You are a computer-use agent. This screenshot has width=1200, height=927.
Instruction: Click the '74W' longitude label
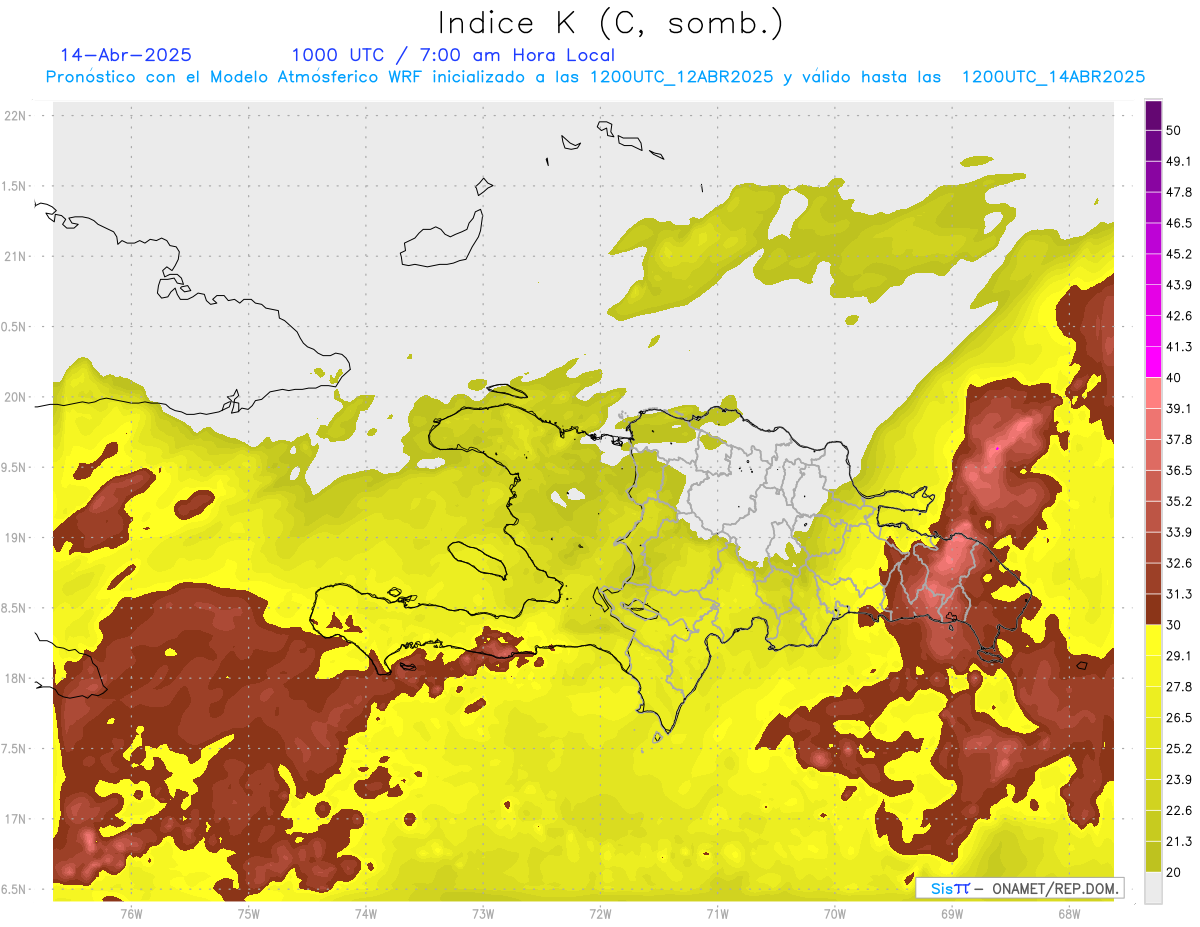click(x=365, y=913)
